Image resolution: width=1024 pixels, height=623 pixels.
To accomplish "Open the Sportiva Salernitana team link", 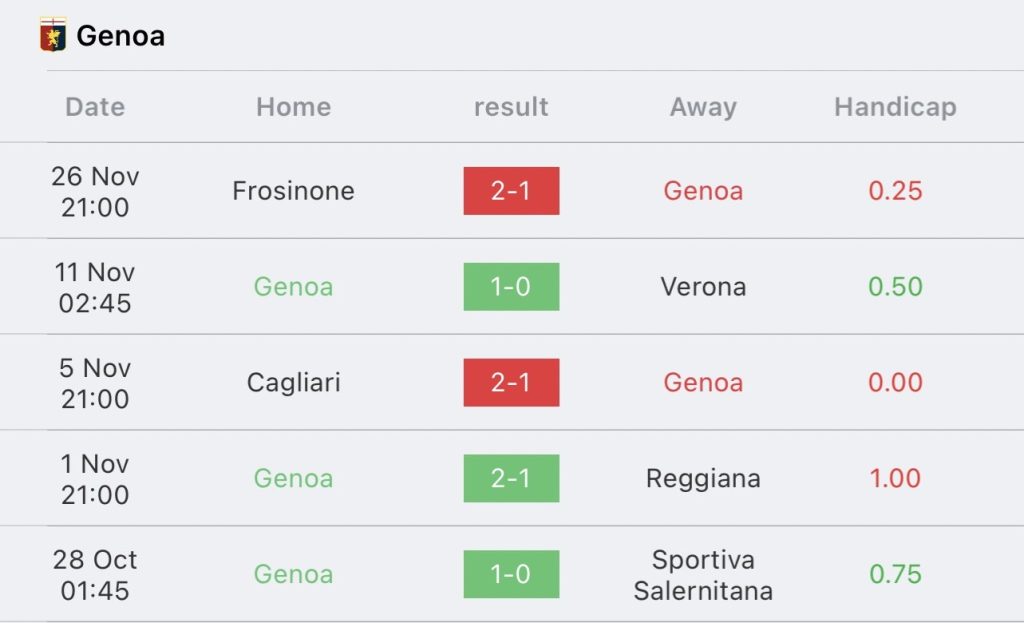I will [x=703, y=575].
